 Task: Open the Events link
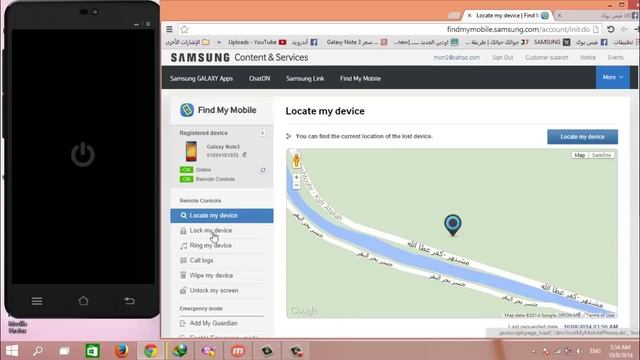point(616,58)
